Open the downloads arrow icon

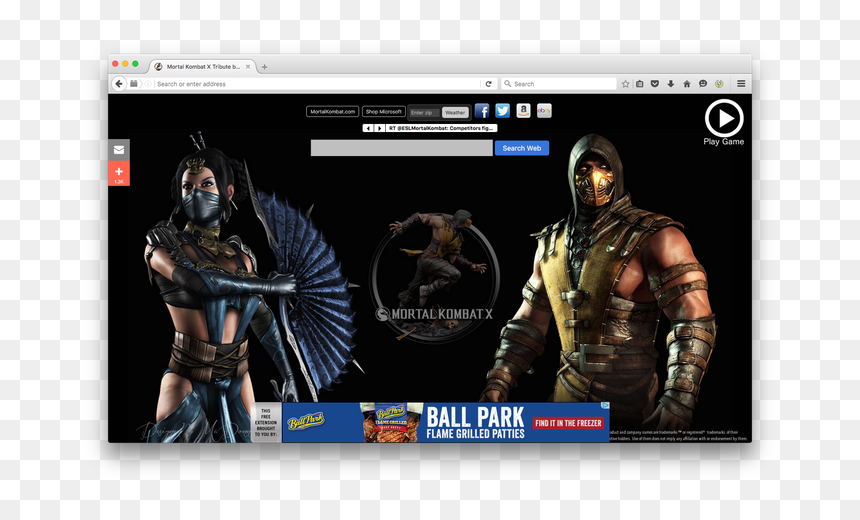coord(670,84)
